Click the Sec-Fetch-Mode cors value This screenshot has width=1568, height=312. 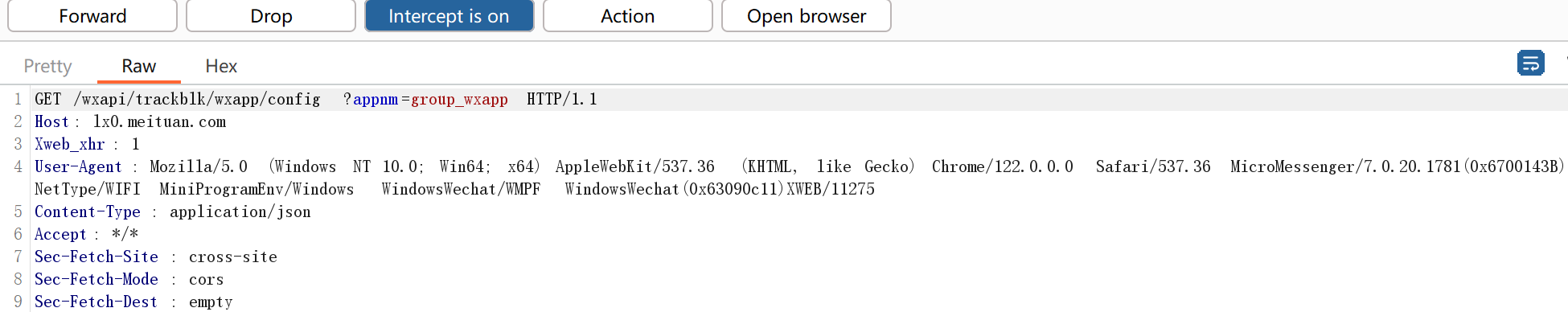pos(207,280)
